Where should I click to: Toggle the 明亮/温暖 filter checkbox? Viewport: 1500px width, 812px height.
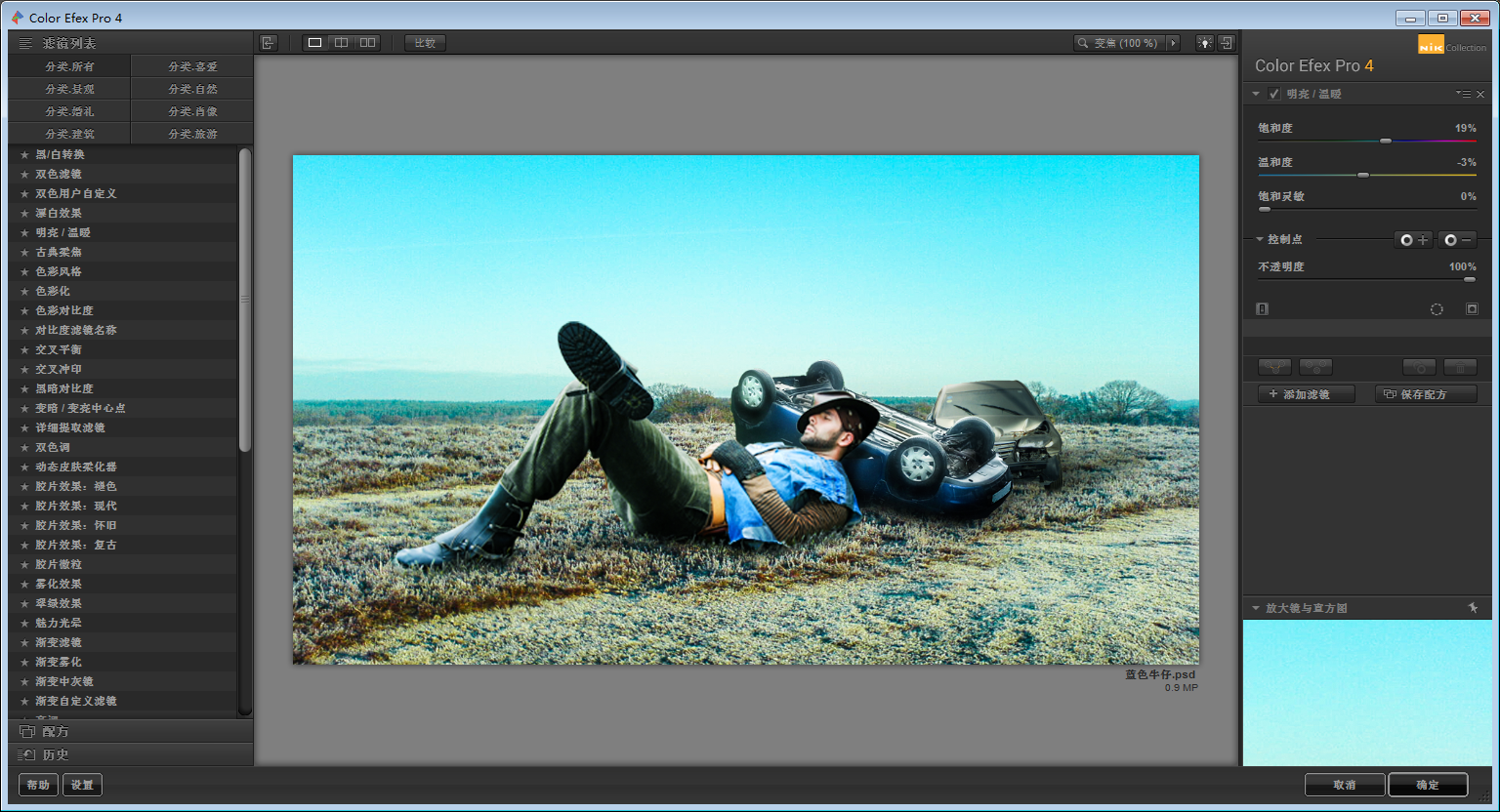[x=1273, y=94]
